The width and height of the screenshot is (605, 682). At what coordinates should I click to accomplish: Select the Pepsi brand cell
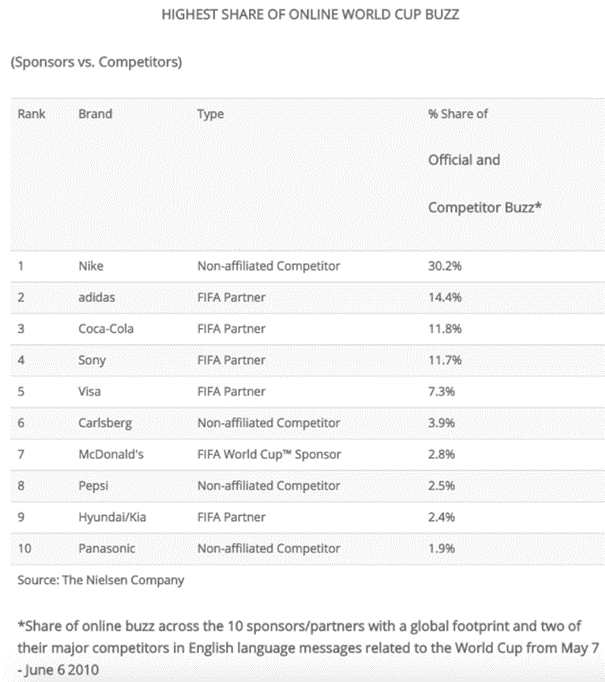[x=93, y=486]
